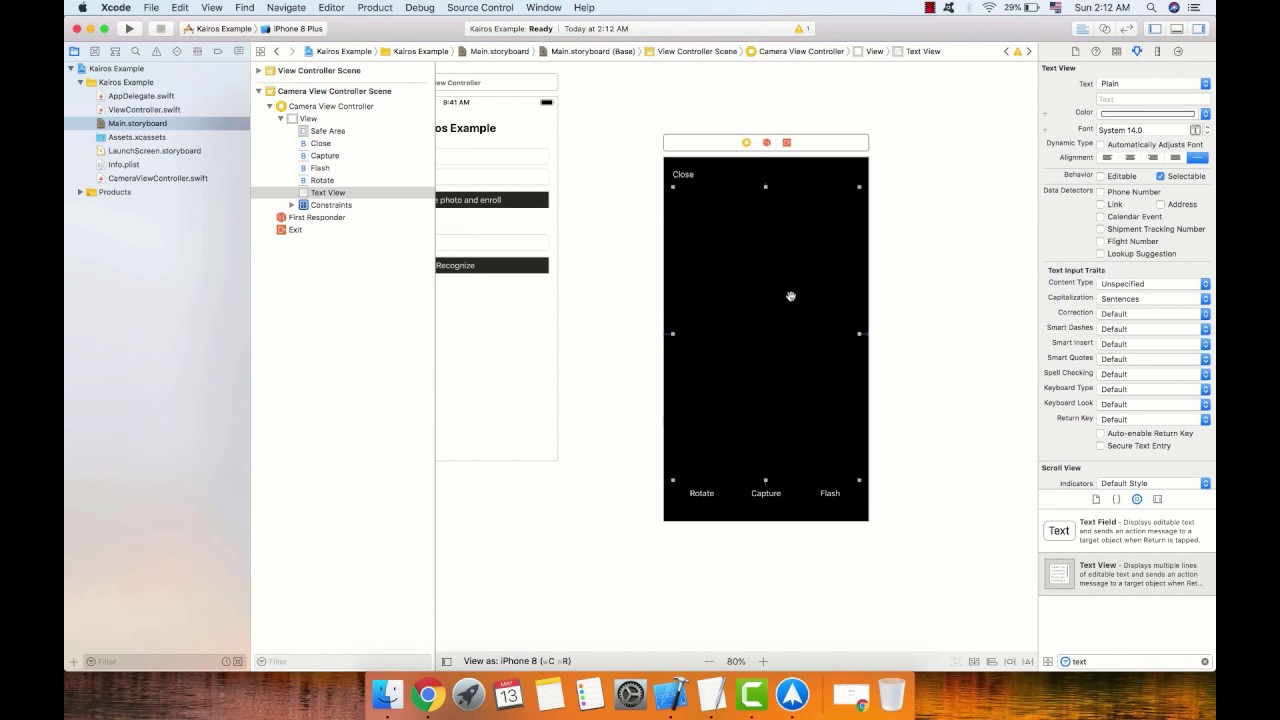
Task: Click the Close button on canvas
Action: coord(683,174)
